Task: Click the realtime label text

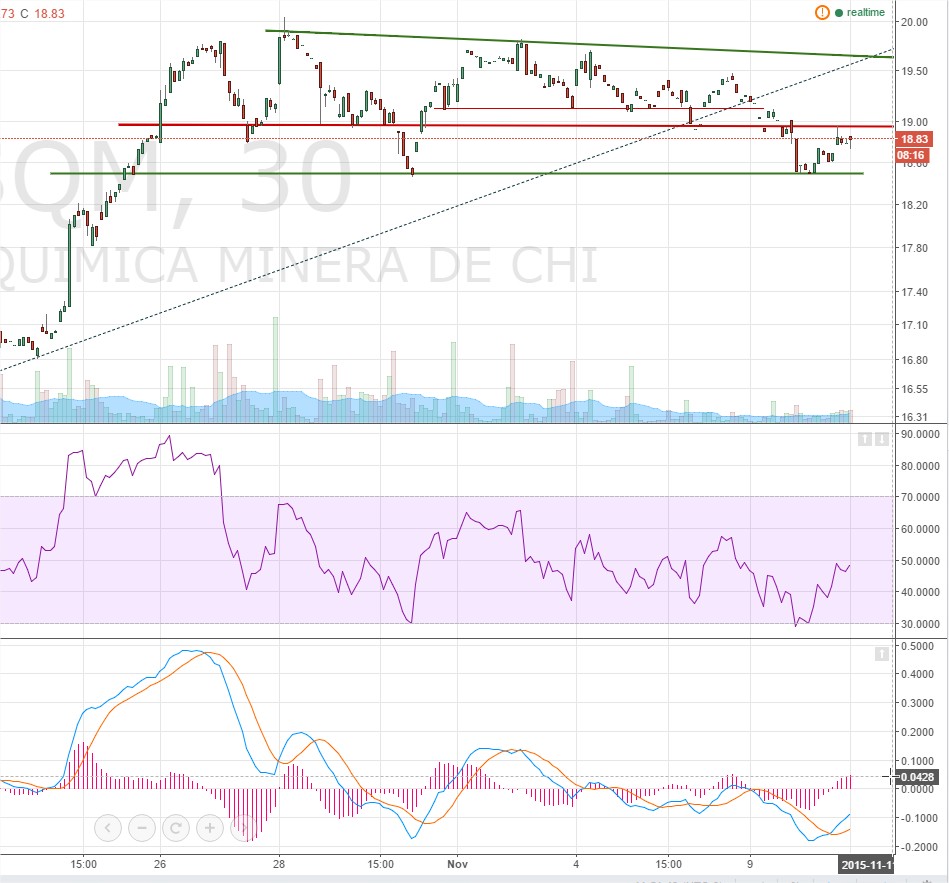Action: [x=865, y=13]
